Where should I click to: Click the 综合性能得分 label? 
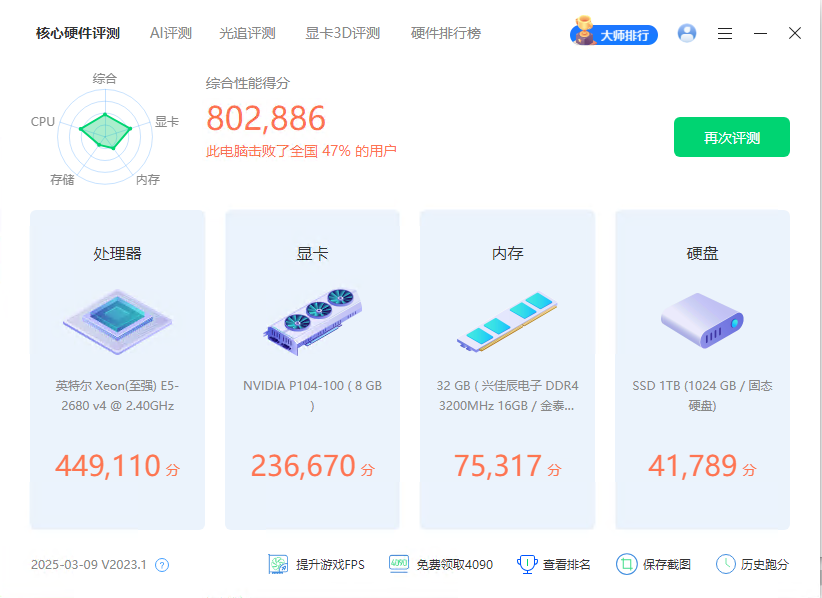coord(247,83)
